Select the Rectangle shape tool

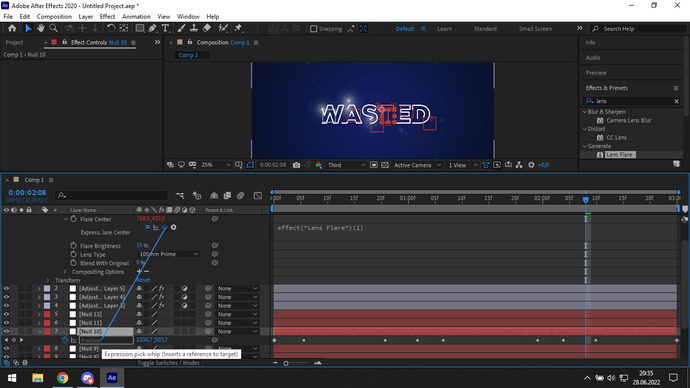tap(139, 29)
